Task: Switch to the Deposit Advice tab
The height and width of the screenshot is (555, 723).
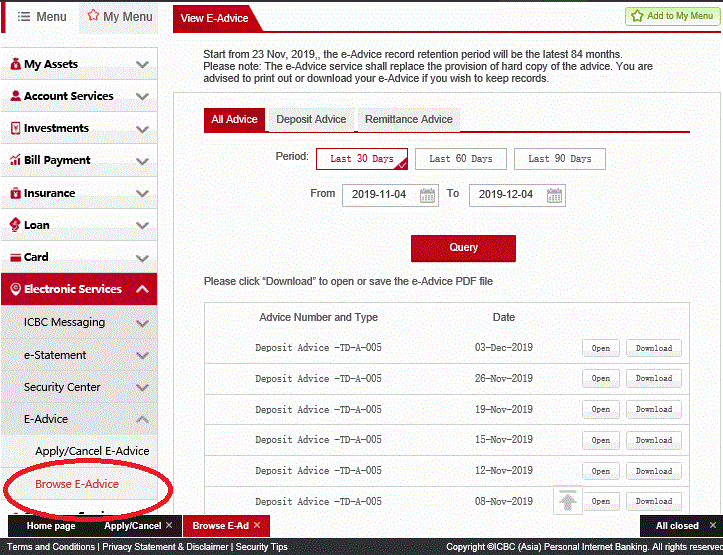Action: (x=311, y=119)
